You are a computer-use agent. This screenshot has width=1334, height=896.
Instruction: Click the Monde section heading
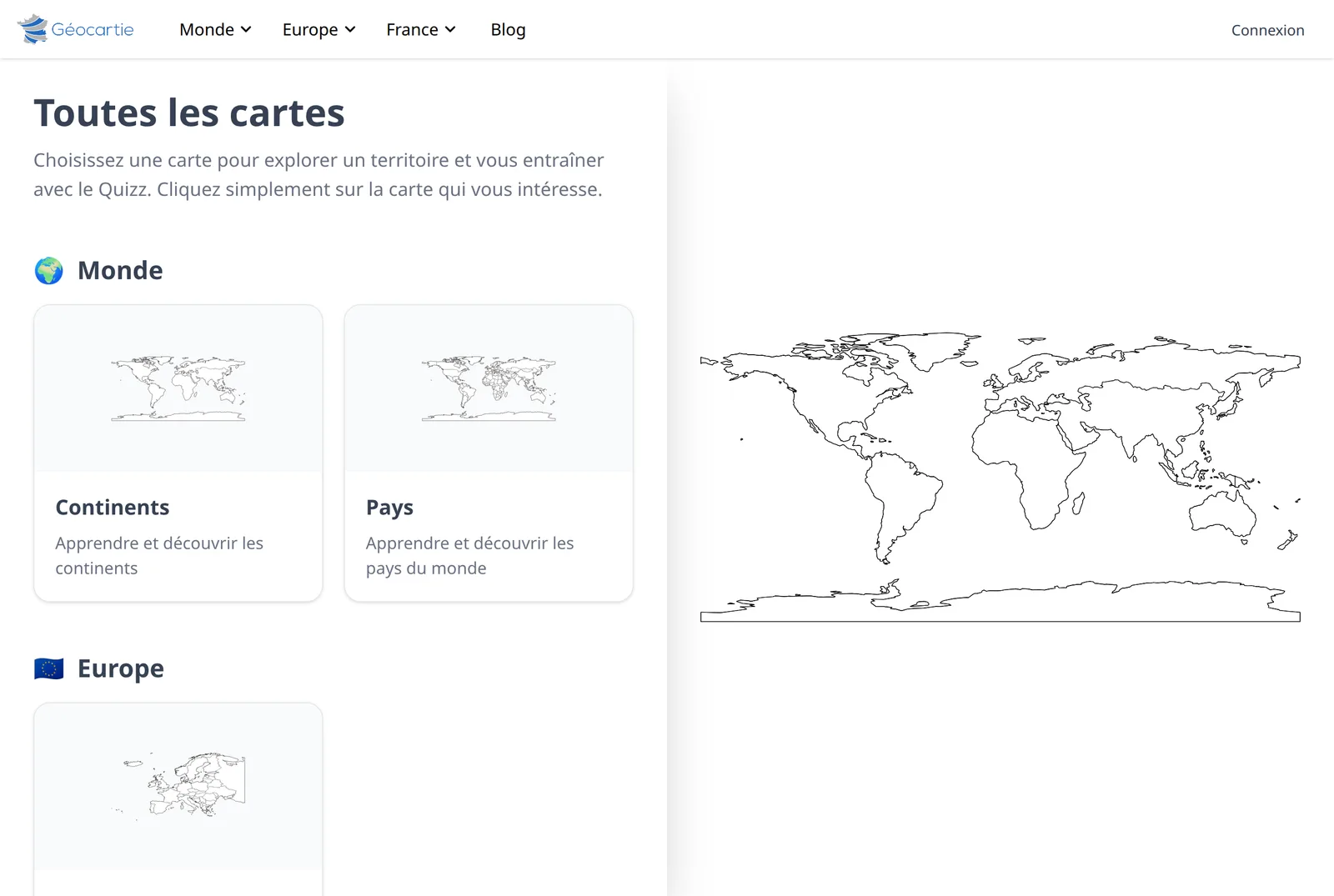120,271
